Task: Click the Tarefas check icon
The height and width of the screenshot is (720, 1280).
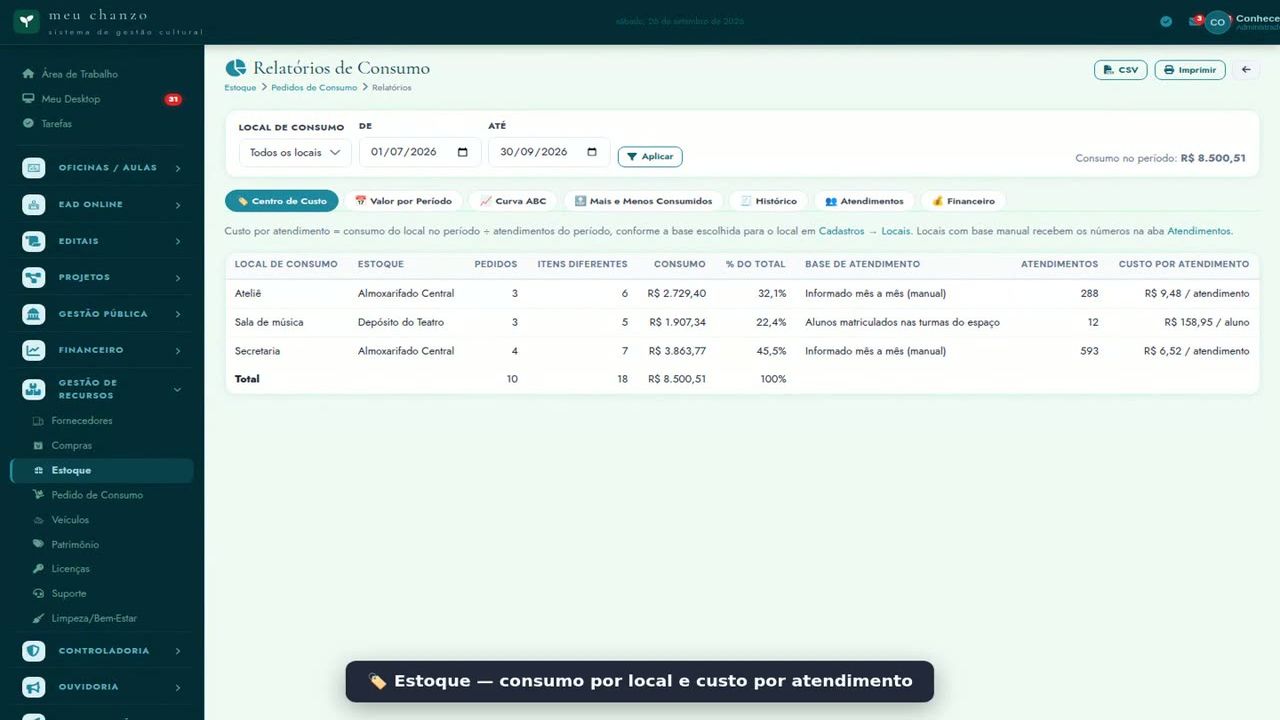Action: [x=28, y=124]
